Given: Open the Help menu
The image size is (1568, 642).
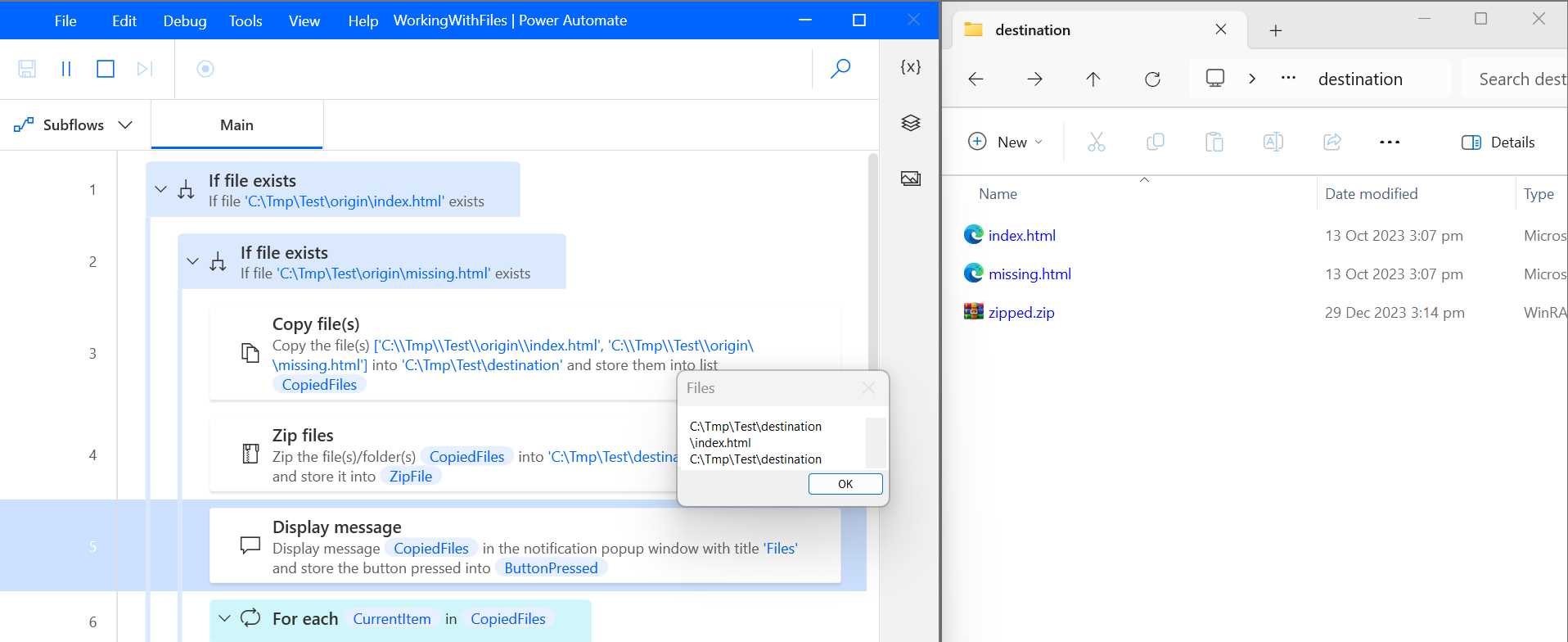Looking at the screenshot, I should click(363, 20).
